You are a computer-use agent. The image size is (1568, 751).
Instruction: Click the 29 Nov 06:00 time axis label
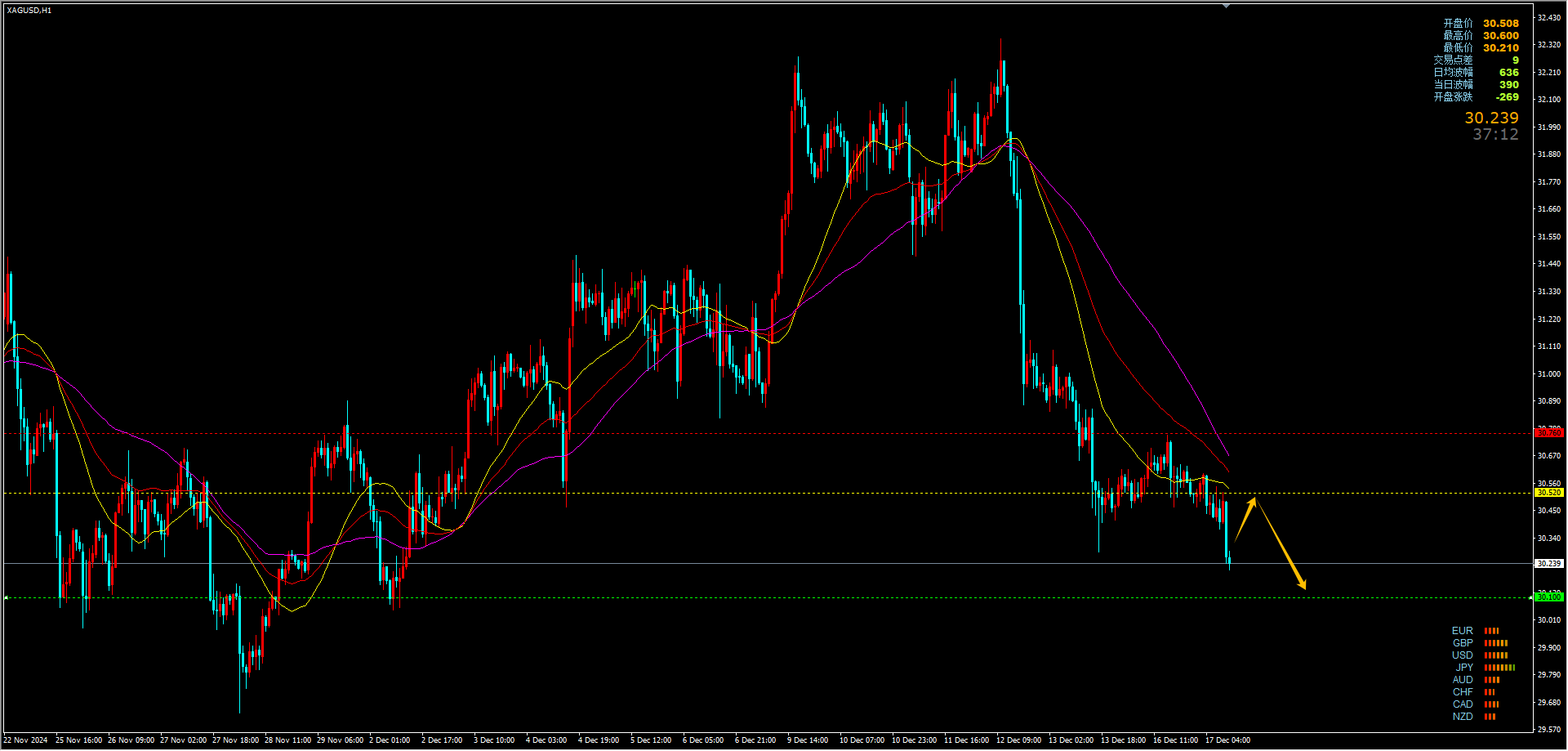click(x=340, y=740)
